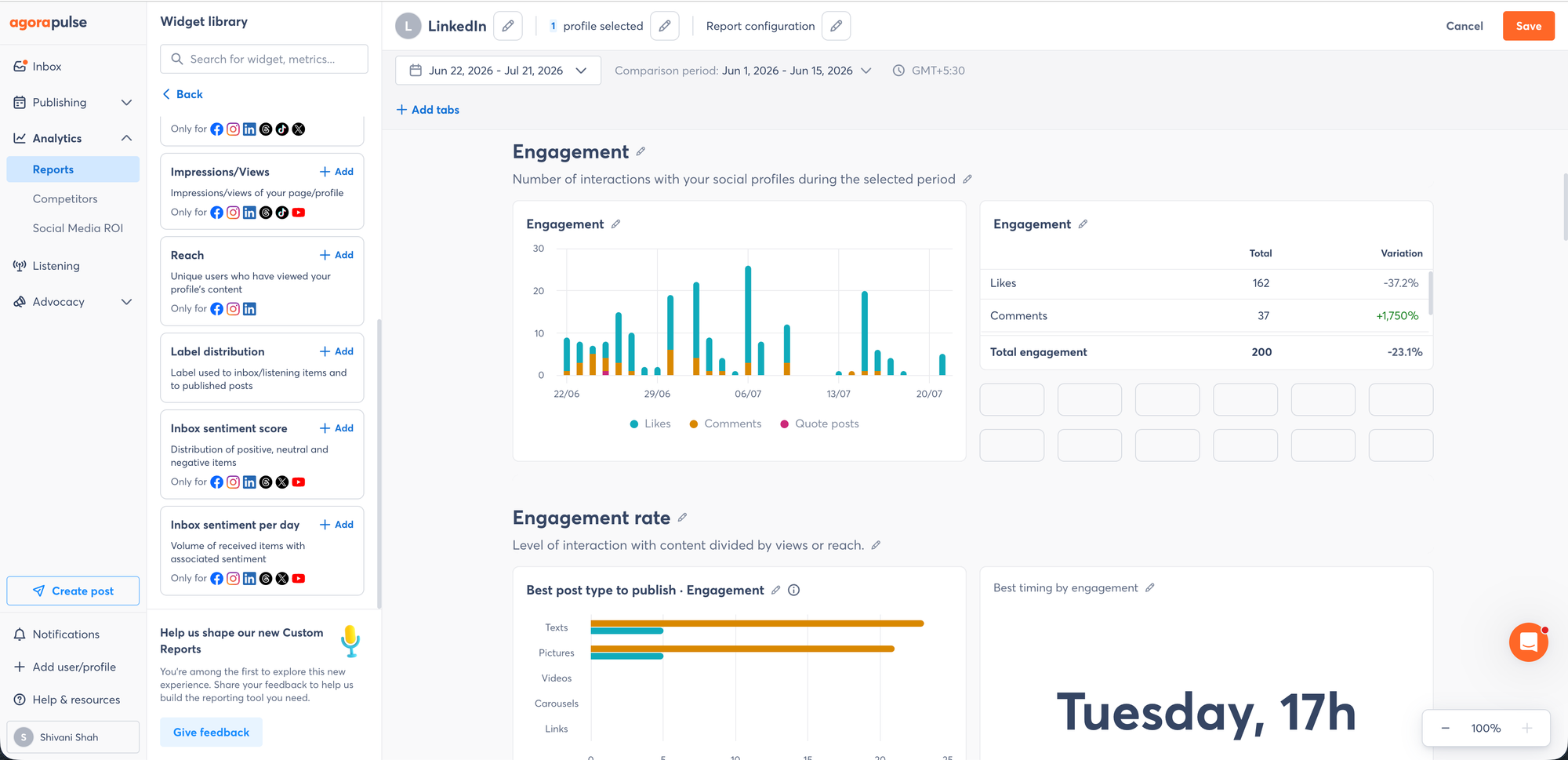
Task: Add new tabs to report
Action: 428,110
